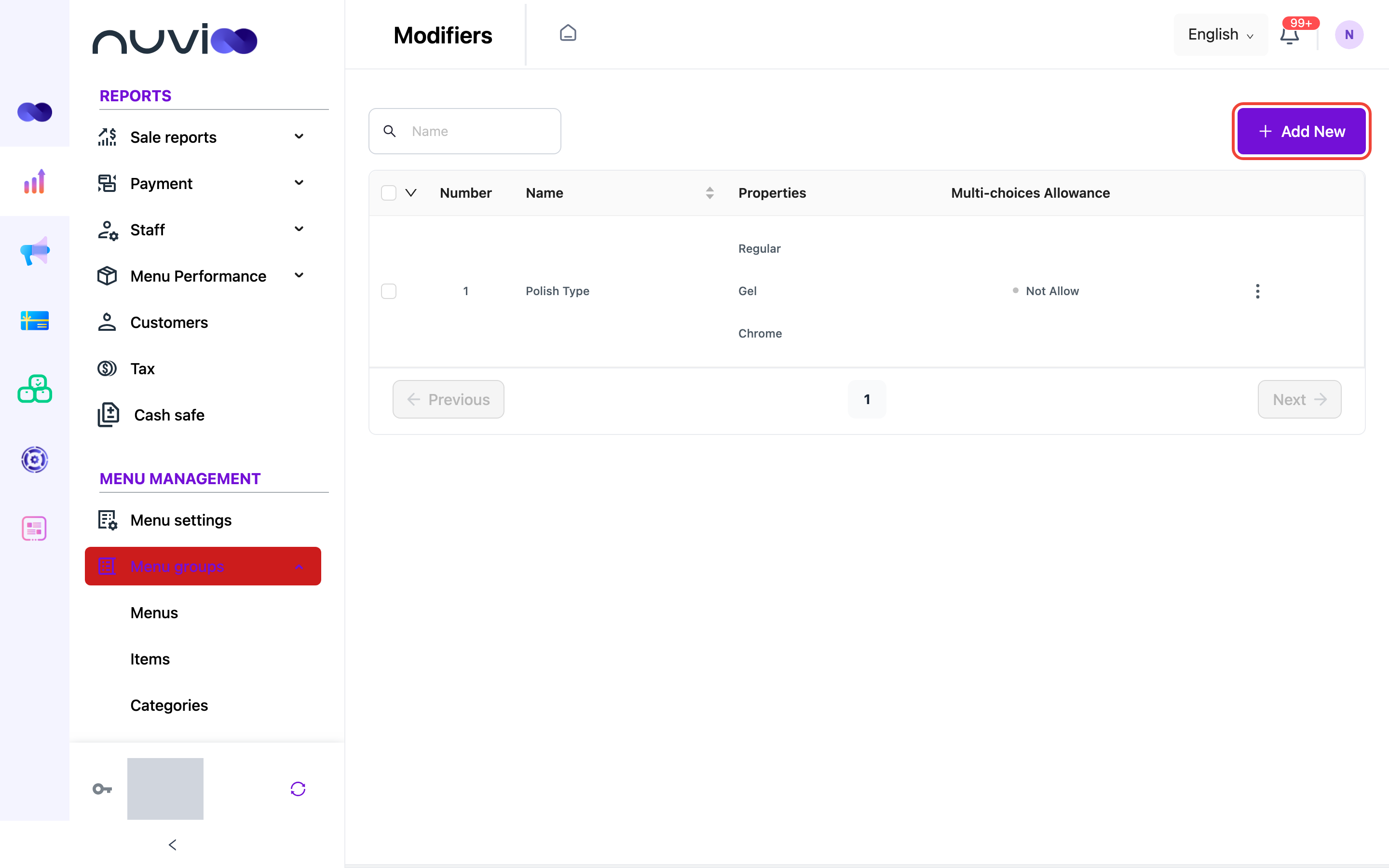Click the Add New button
Viewport: 1389px width, 868px height.
tap(1301, 132)
